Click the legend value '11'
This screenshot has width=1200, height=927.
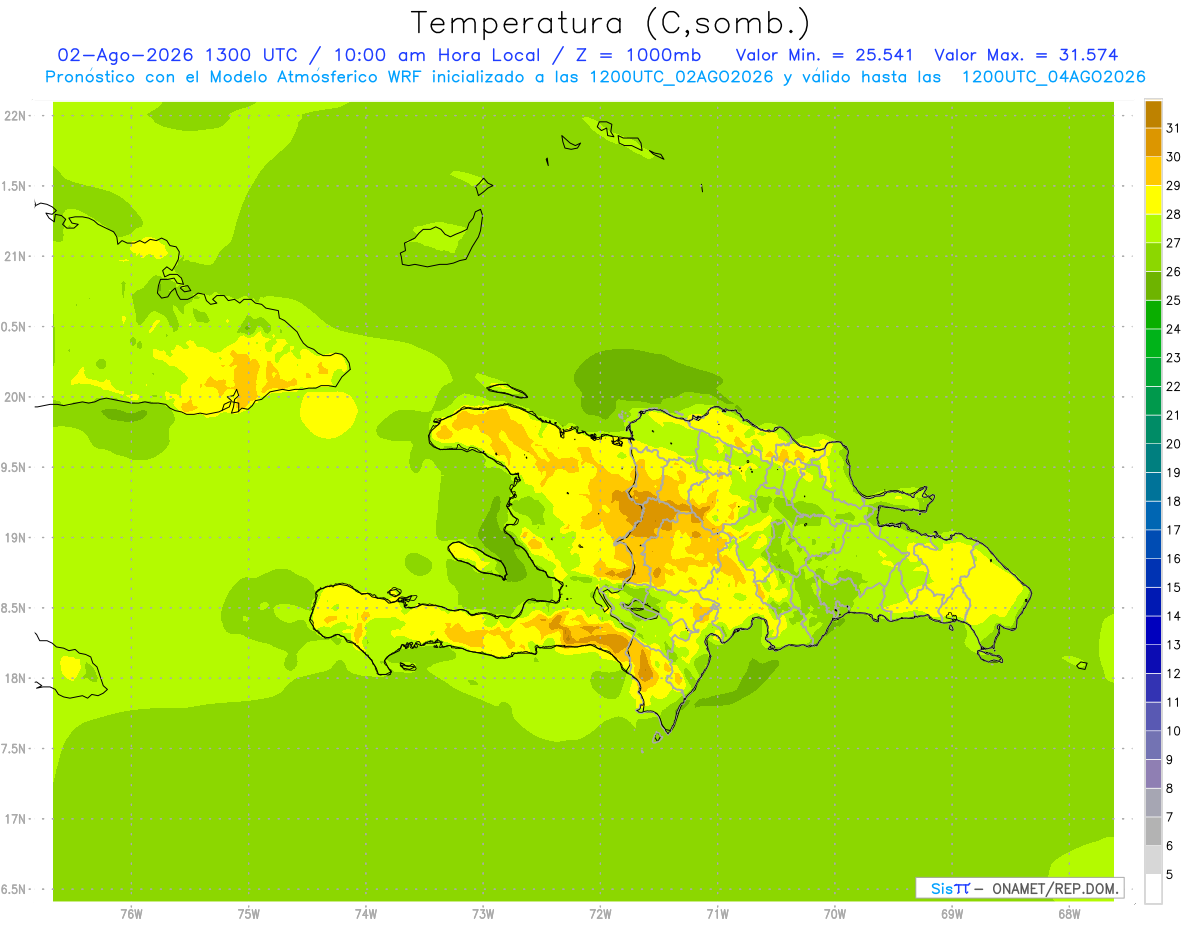[x=1173, y=702]
